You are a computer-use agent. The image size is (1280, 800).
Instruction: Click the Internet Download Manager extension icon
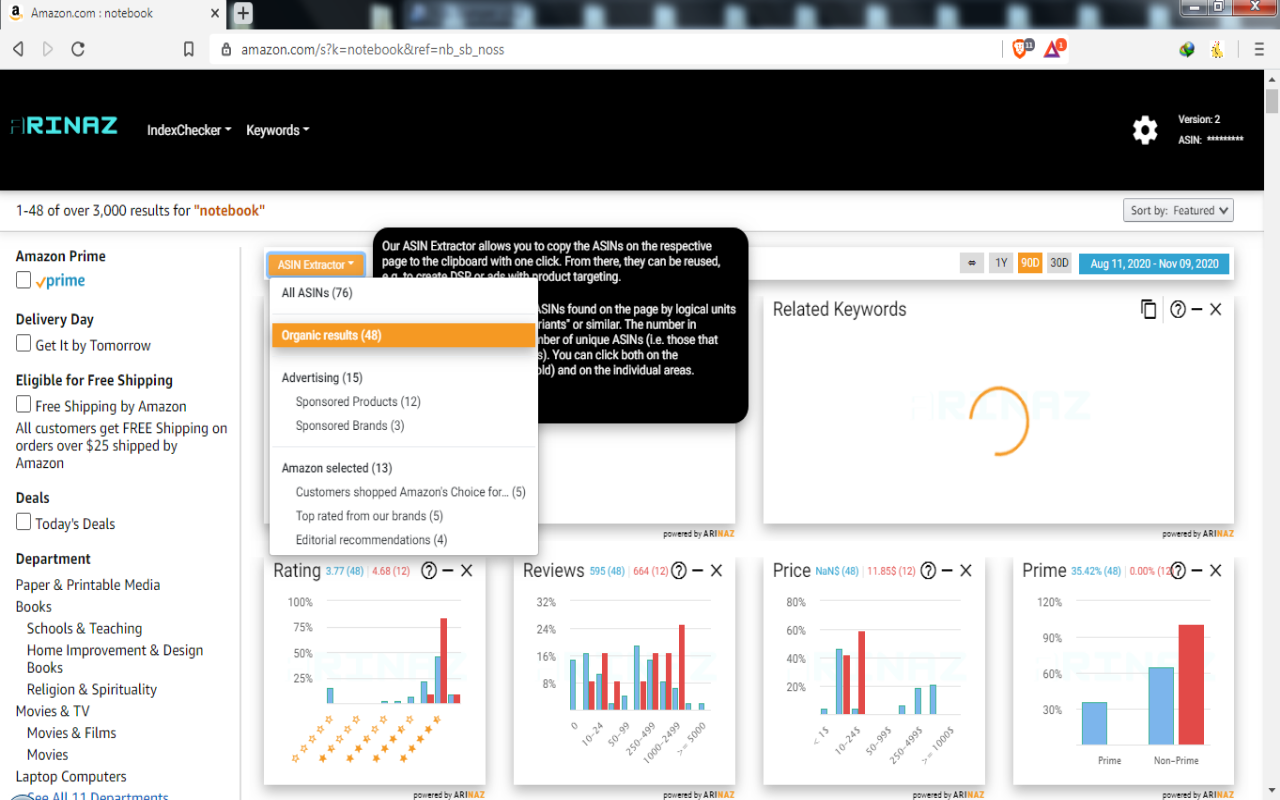coord(1187,49)
